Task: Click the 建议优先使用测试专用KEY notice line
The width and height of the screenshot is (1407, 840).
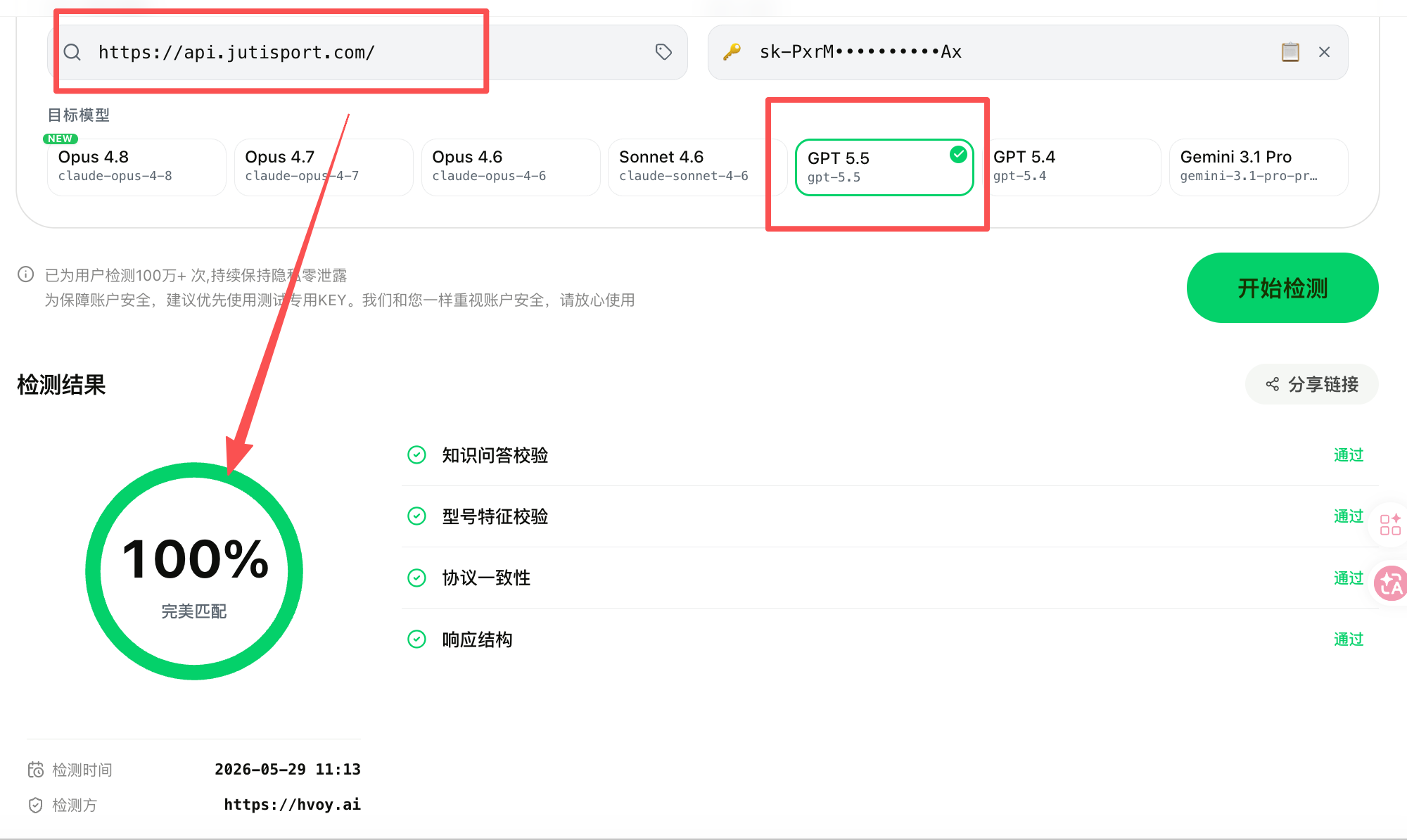Action: (340, 300)
